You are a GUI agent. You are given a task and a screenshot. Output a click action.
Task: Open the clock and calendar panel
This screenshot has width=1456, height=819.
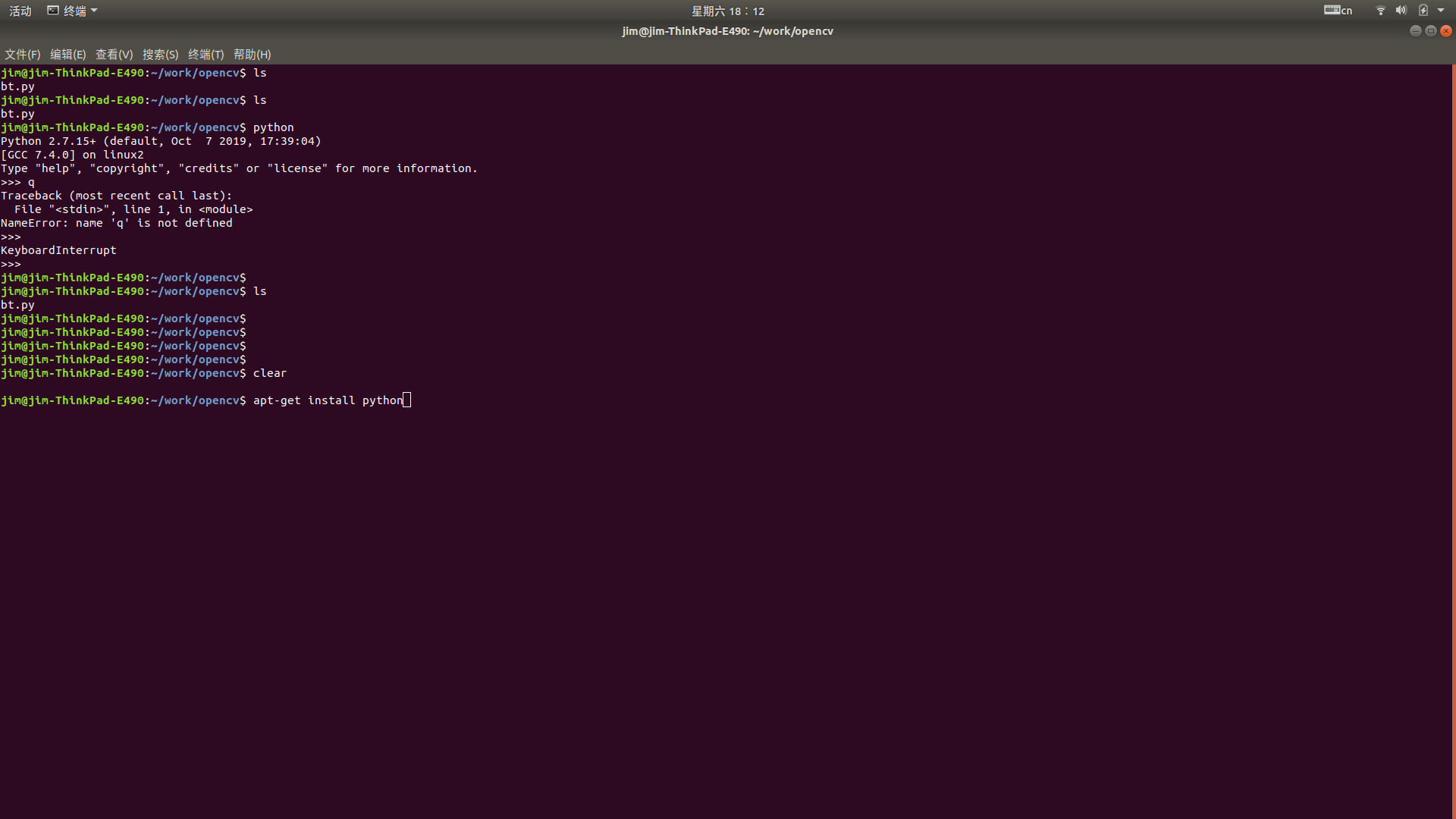[727, 11]
